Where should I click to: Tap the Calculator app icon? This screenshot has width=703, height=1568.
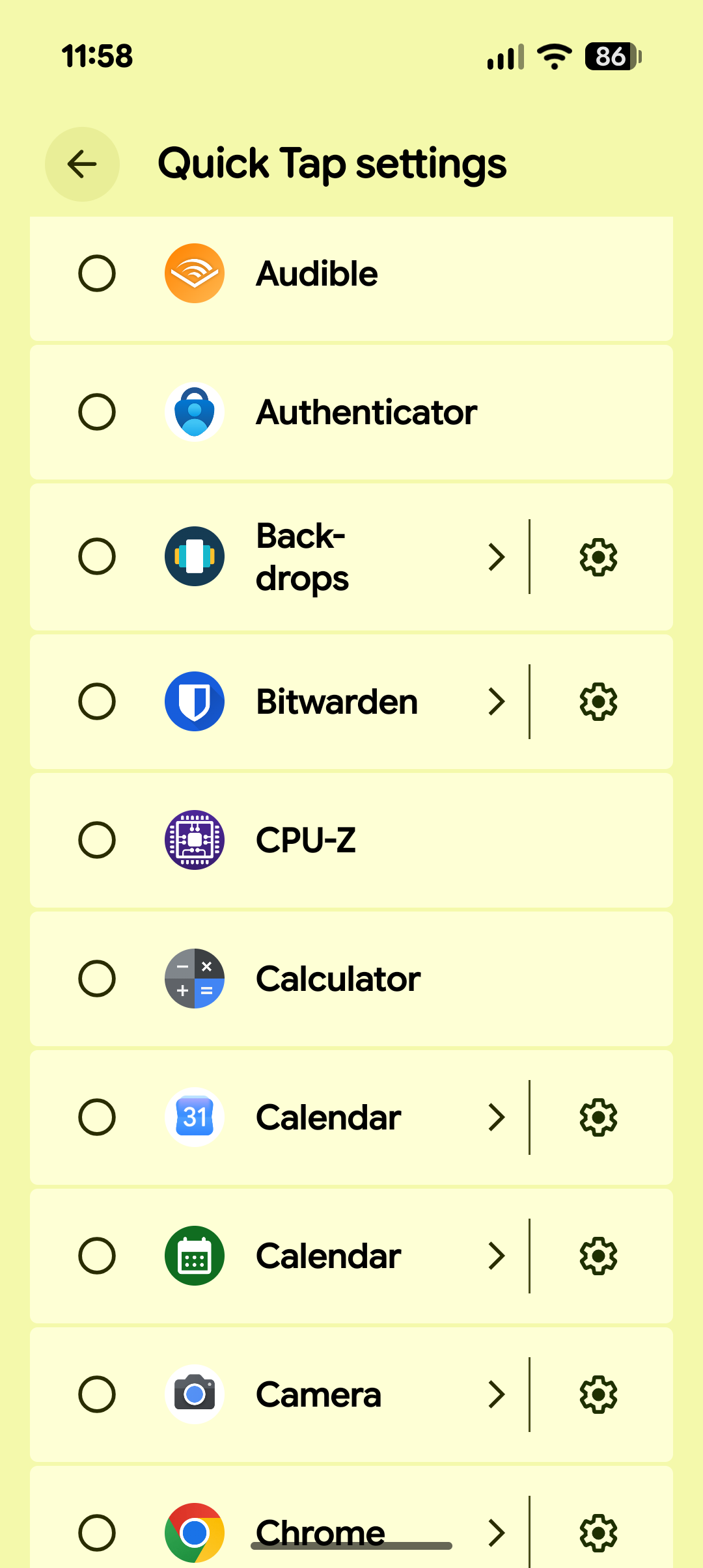(x=195, y=979)
